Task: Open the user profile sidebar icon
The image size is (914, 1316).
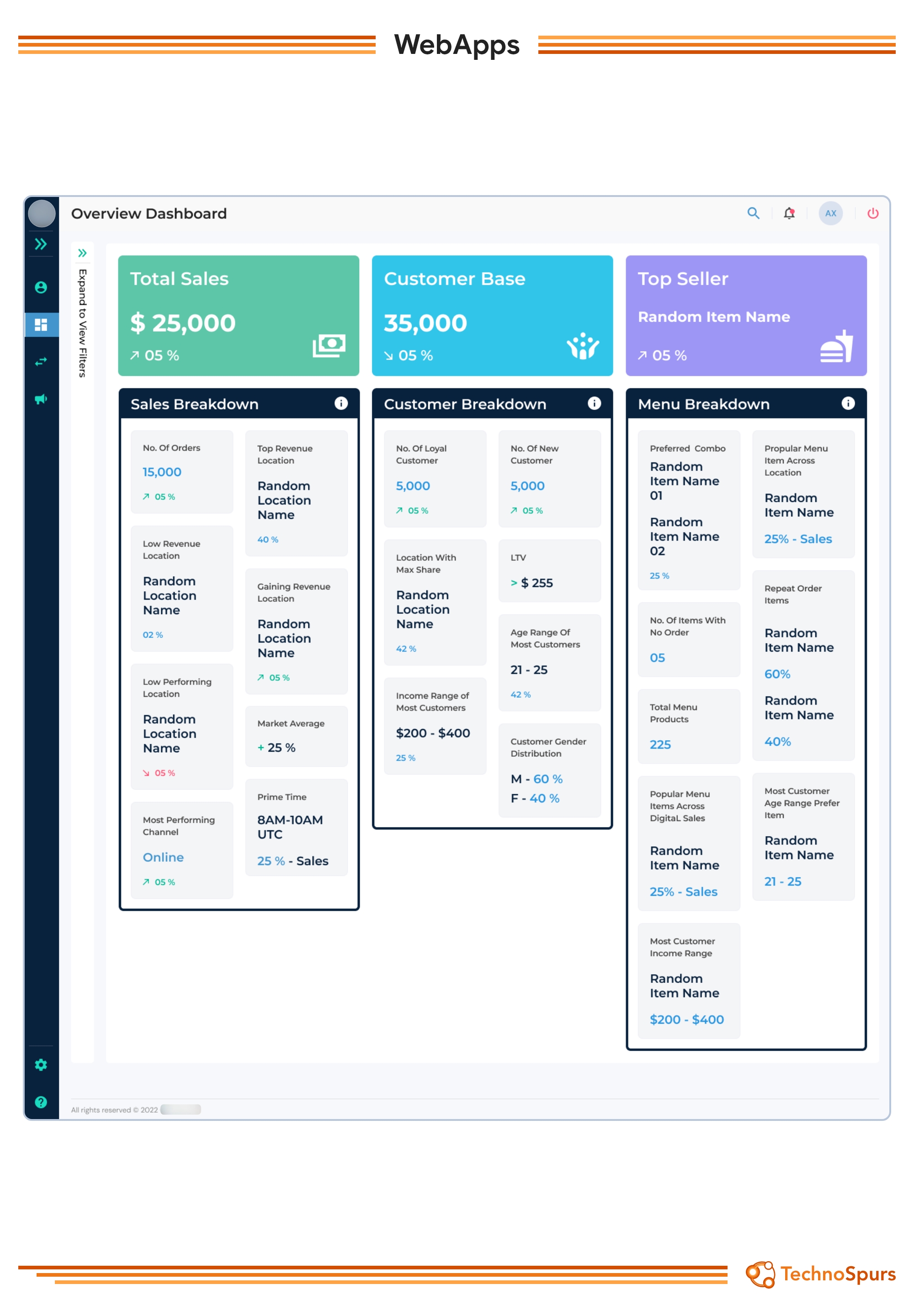Action: (41, 287)
